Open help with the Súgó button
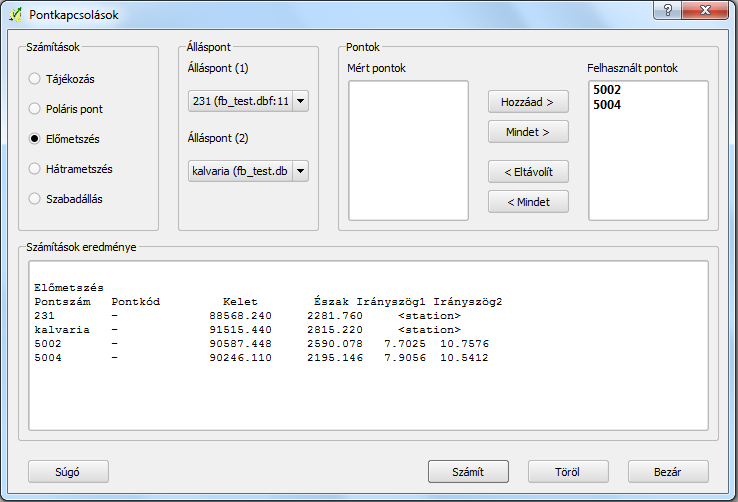 68,471
